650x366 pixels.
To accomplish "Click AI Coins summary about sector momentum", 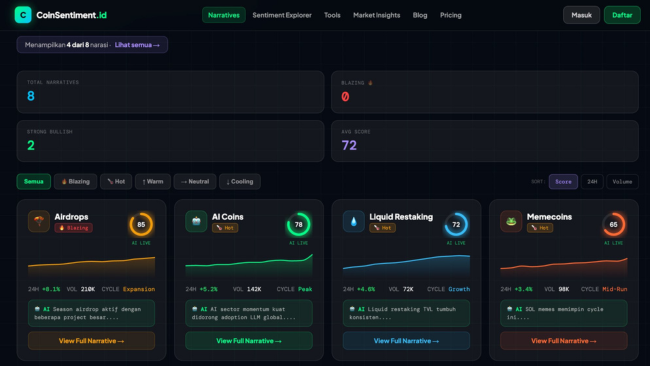I will tap(249, 313).
